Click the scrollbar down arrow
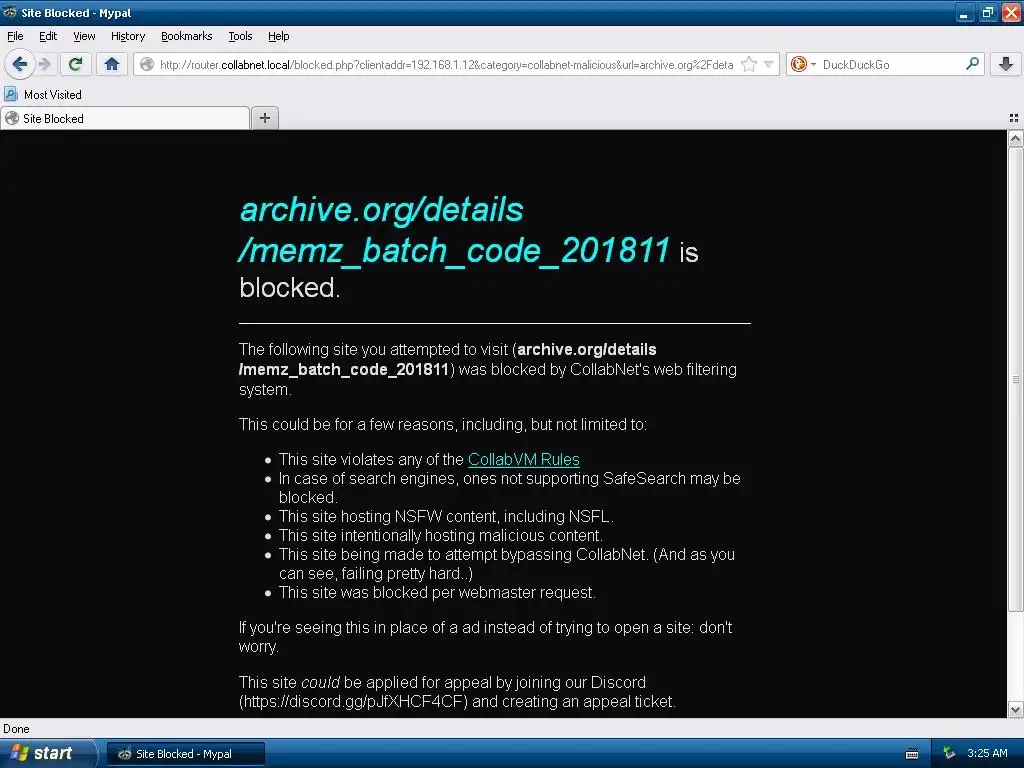Screen dimensions: 1024x768 pos(1016,709)
